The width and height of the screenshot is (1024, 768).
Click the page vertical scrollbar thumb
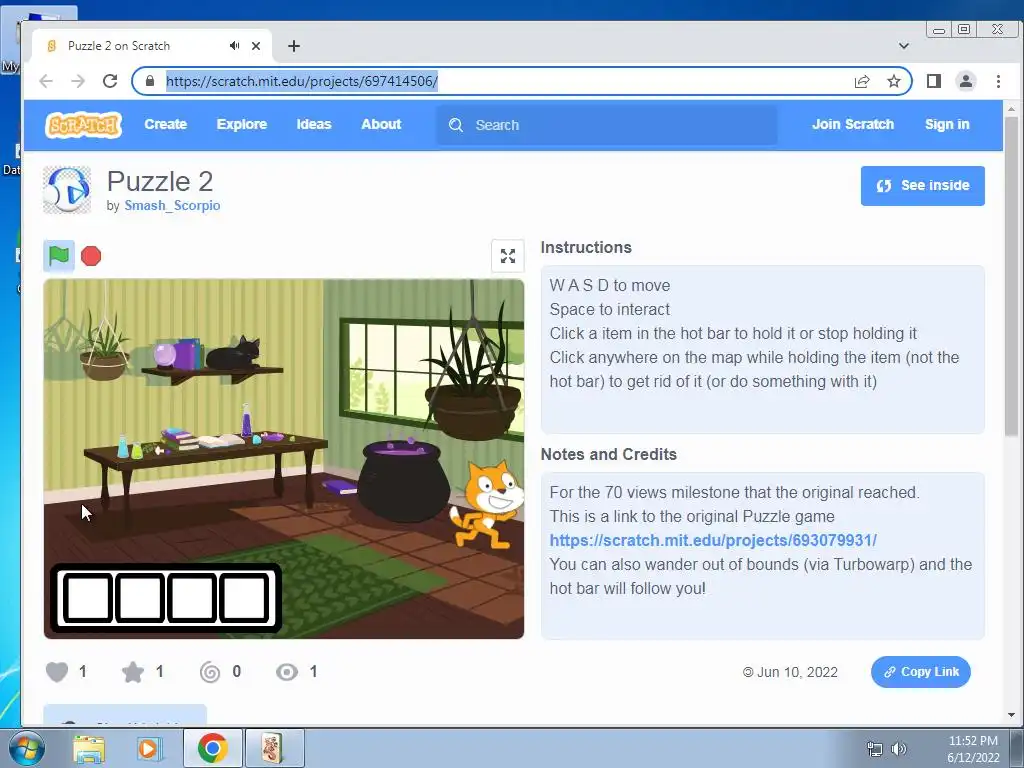coord(1011,277)
